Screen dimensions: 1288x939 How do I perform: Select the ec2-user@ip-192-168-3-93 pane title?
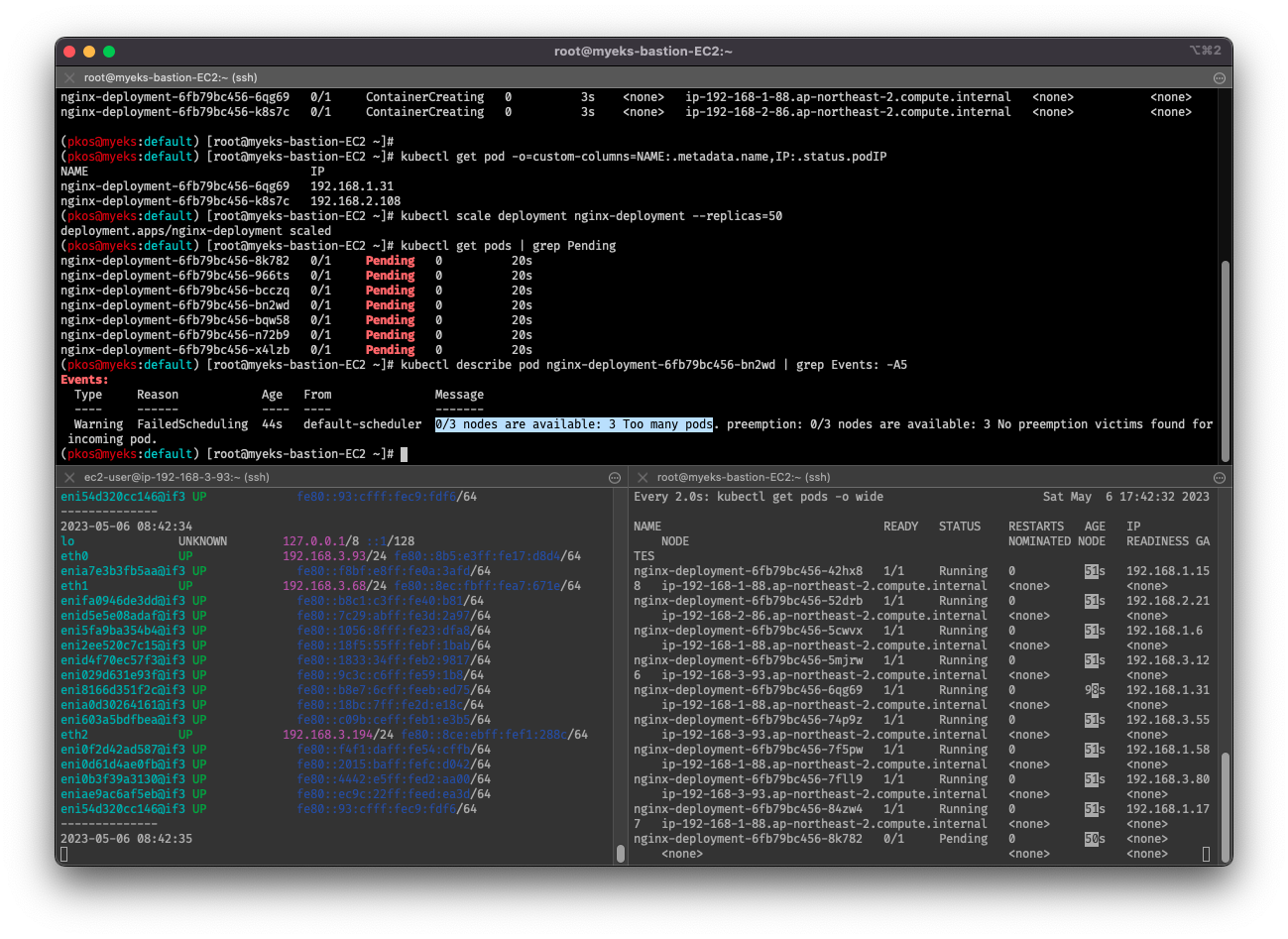pyautogui.click(x=176, y=477)
